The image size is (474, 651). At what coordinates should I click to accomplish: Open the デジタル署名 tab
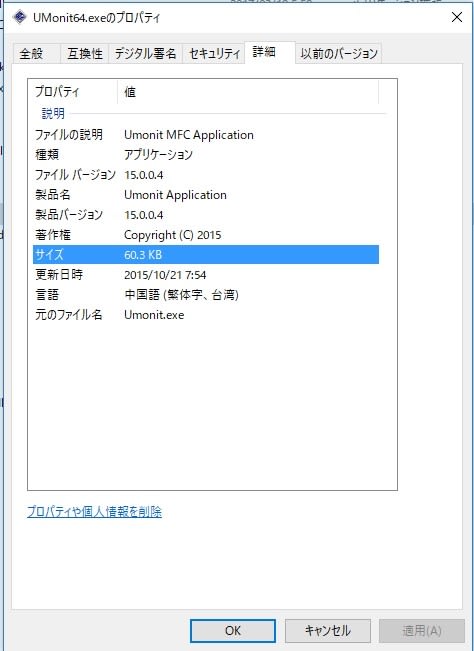pyautogui.click(x=145, y=54)
